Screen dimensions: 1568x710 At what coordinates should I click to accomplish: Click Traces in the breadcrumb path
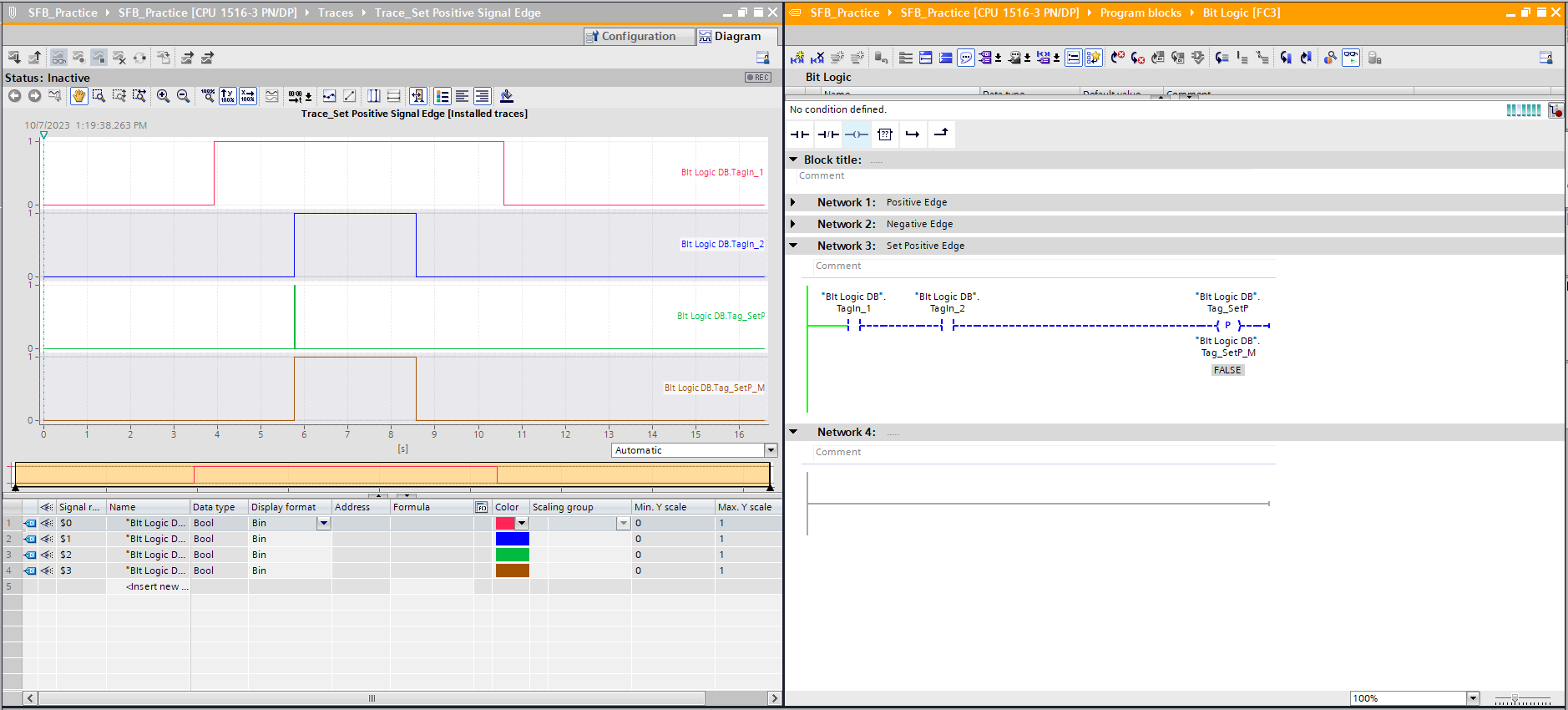coord(336,13)
